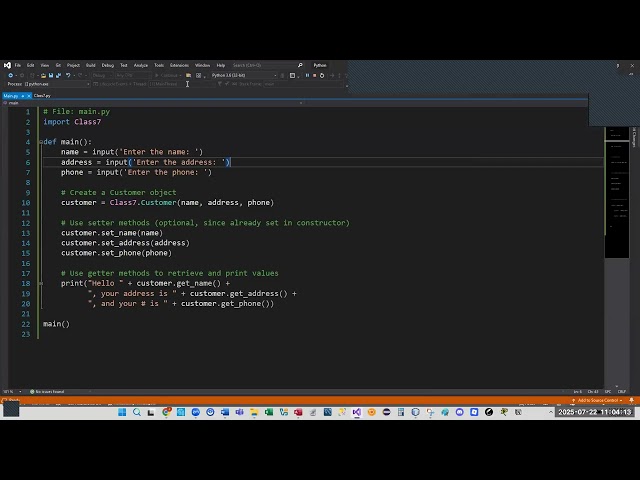Click the Python label in title bar
Screen dimensions: 640x480
click(x=320, y=65)
